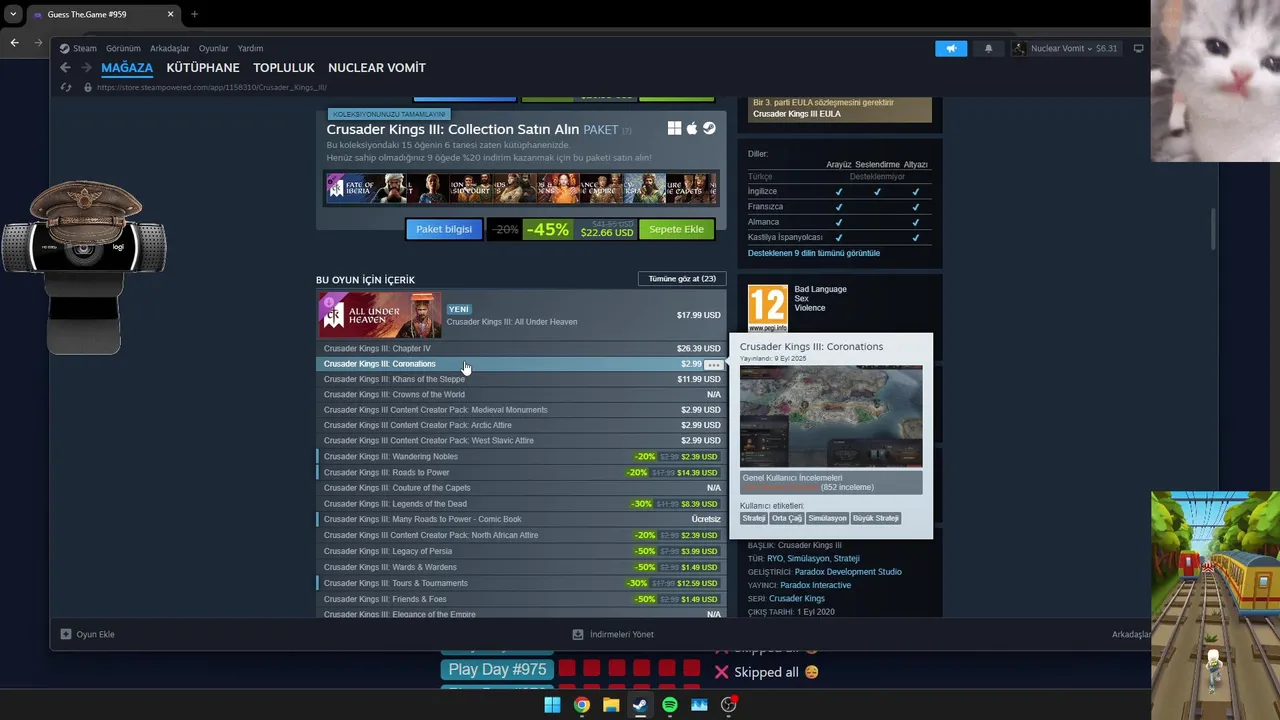
Task: Open Chrome from the taskbar
Action: [581, 705]
